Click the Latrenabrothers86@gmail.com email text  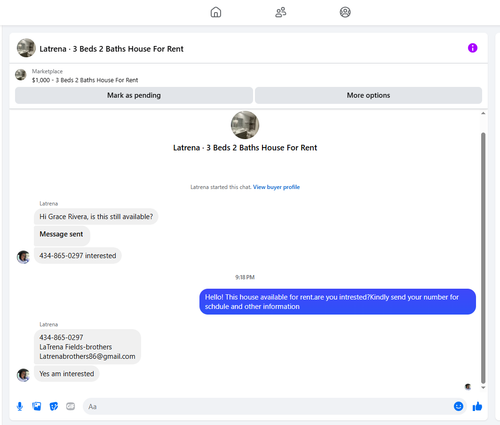click(87, 356)
